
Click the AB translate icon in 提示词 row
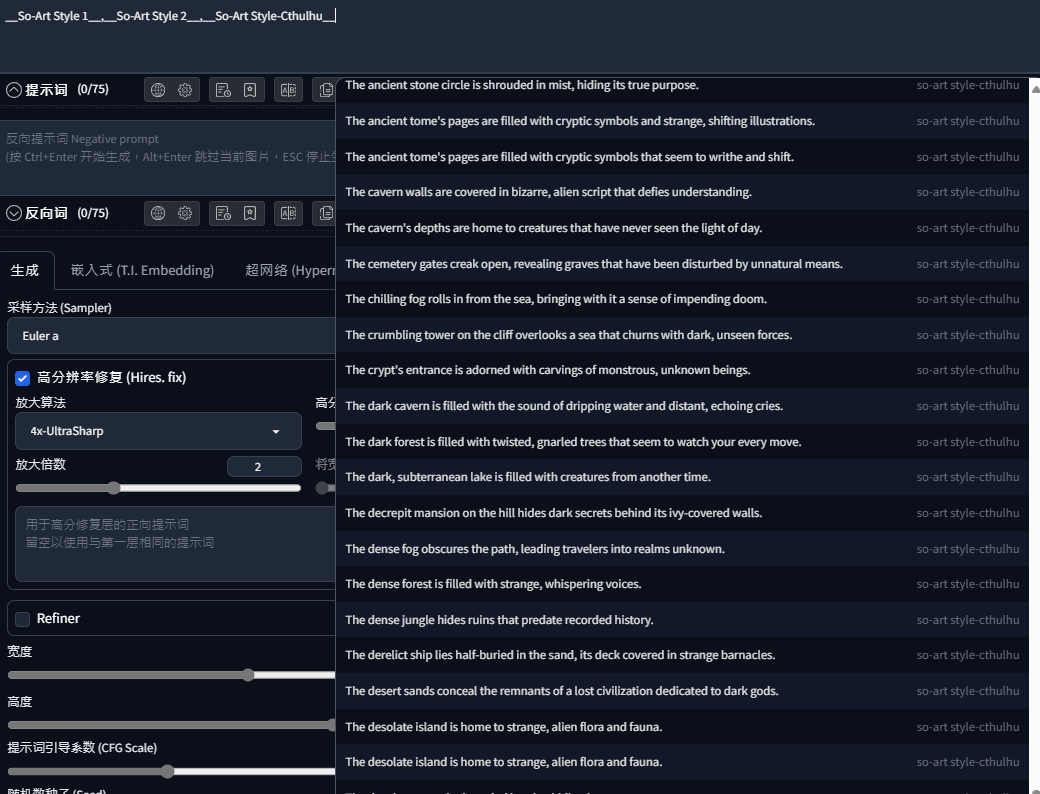tap(289, 90)
